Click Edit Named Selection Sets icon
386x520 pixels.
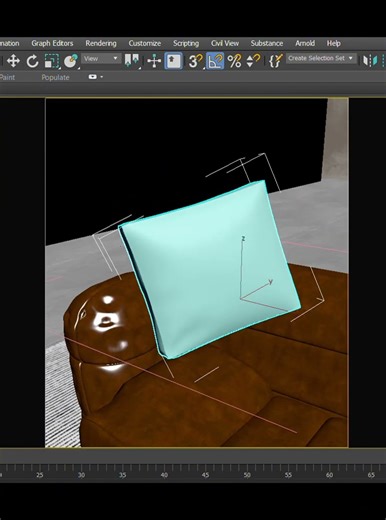[275, 61]
